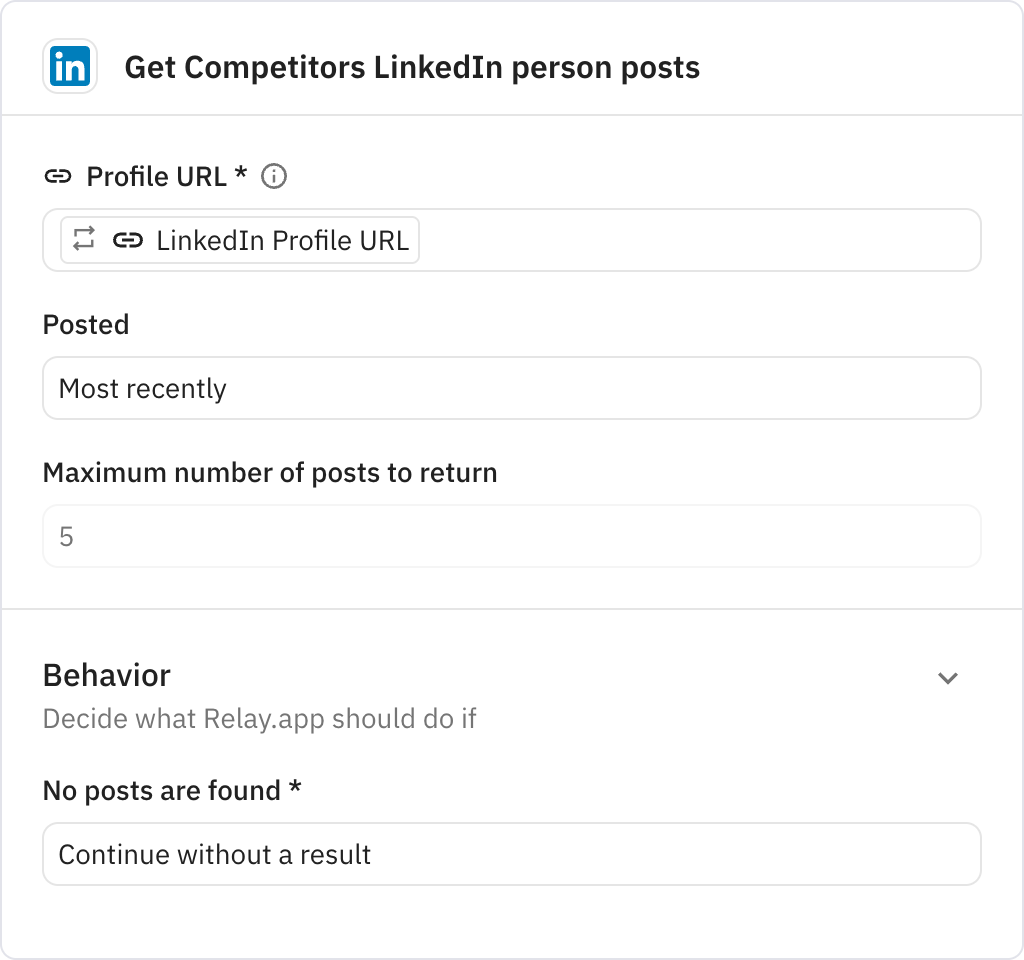
Task: Click the maximum posts value of 5
Action: (66, 536)
